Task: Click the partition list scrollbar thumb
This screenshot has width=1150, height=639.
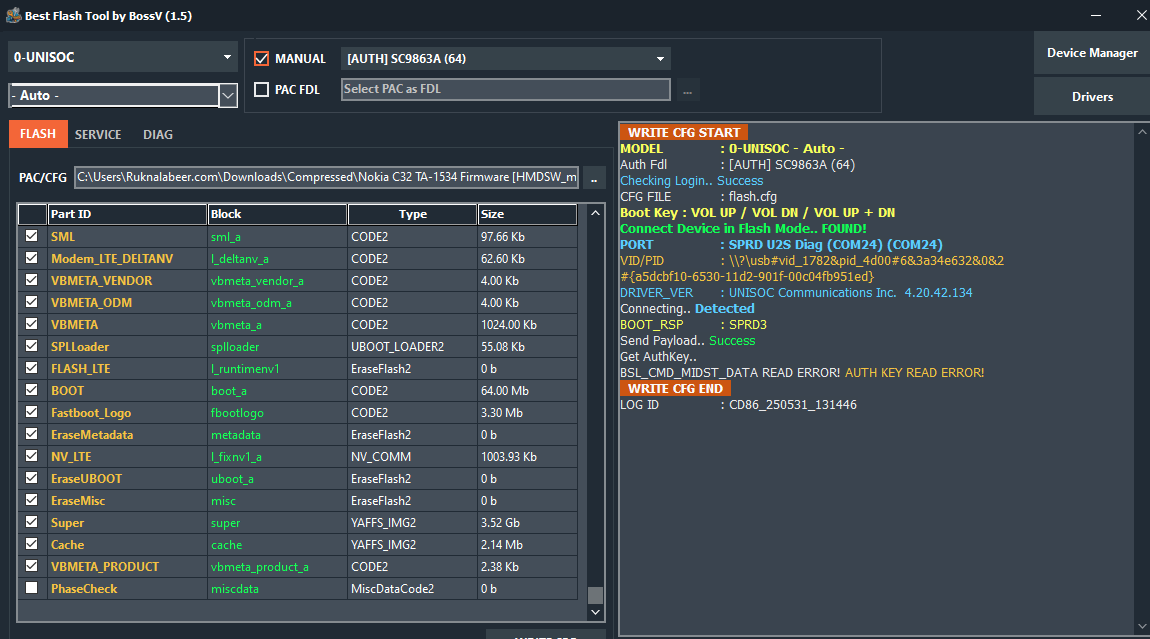Action: [596, 595]
